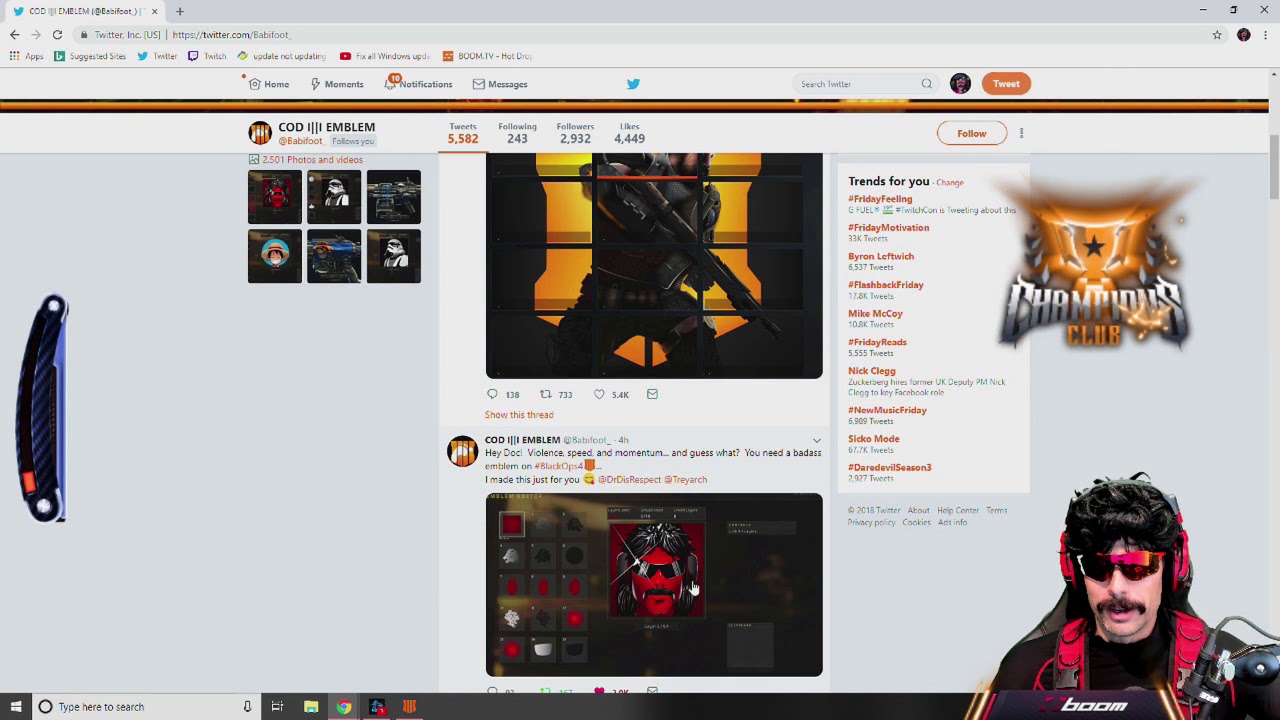
Task: Follow COD EMBLEM with the Follow button
Action: 971,133
